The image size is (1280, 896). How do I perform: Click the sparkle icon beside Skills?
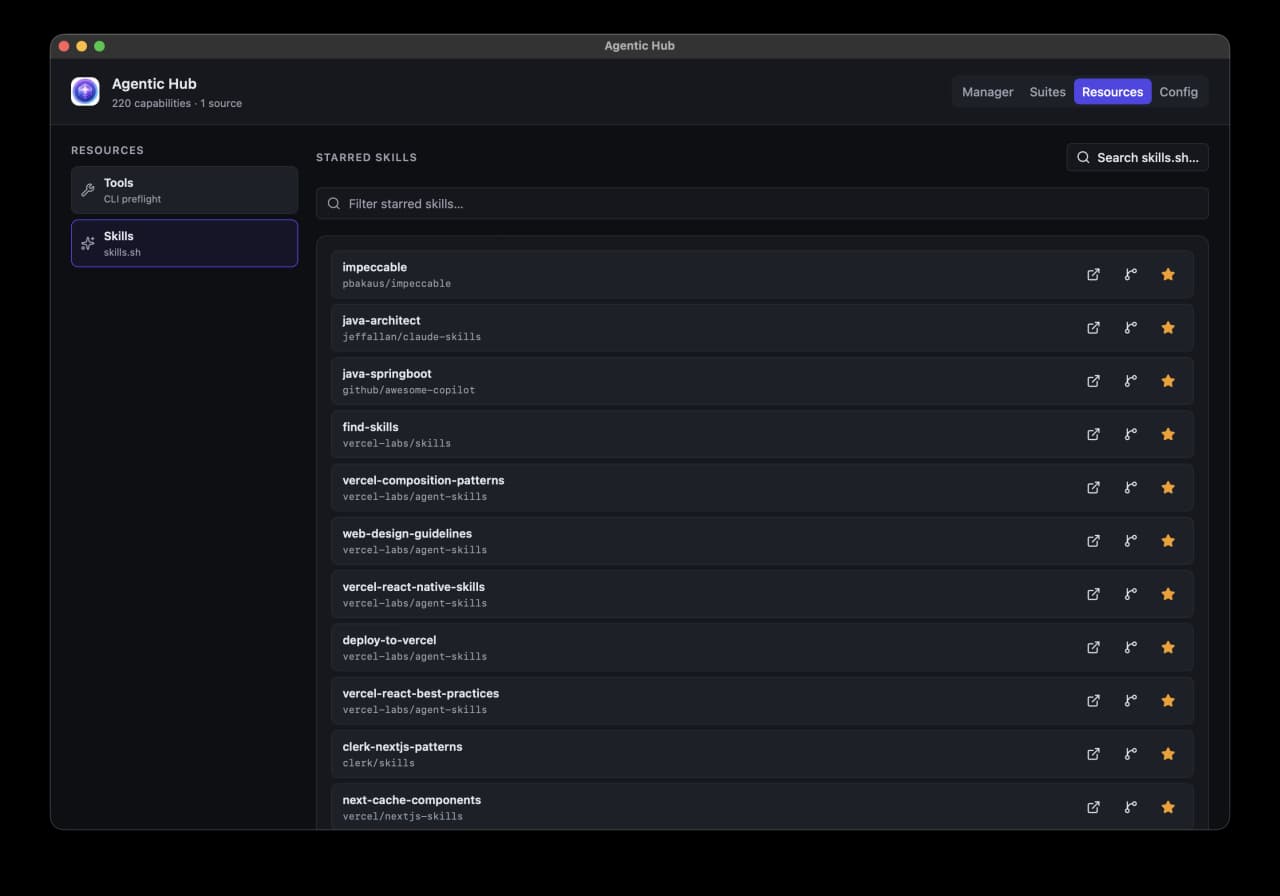coord(87,243)
